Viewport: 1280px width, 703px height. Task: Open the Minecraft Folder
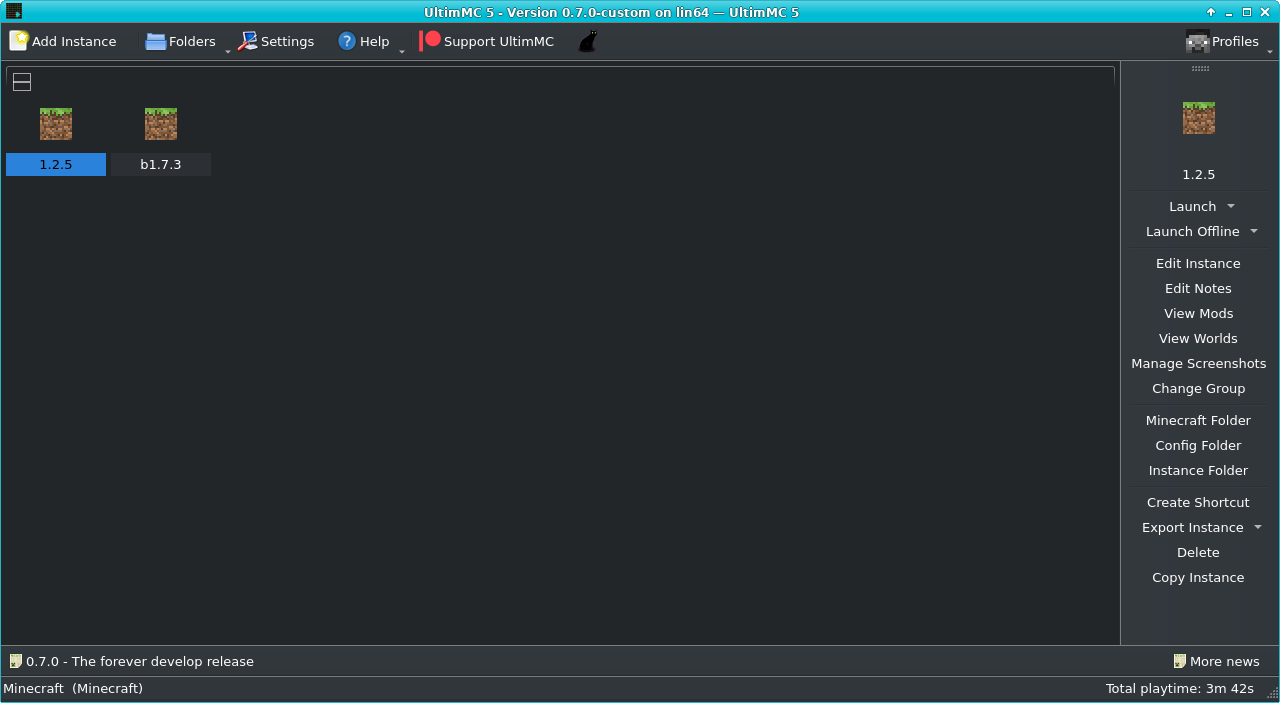(x=1198, y=420)
